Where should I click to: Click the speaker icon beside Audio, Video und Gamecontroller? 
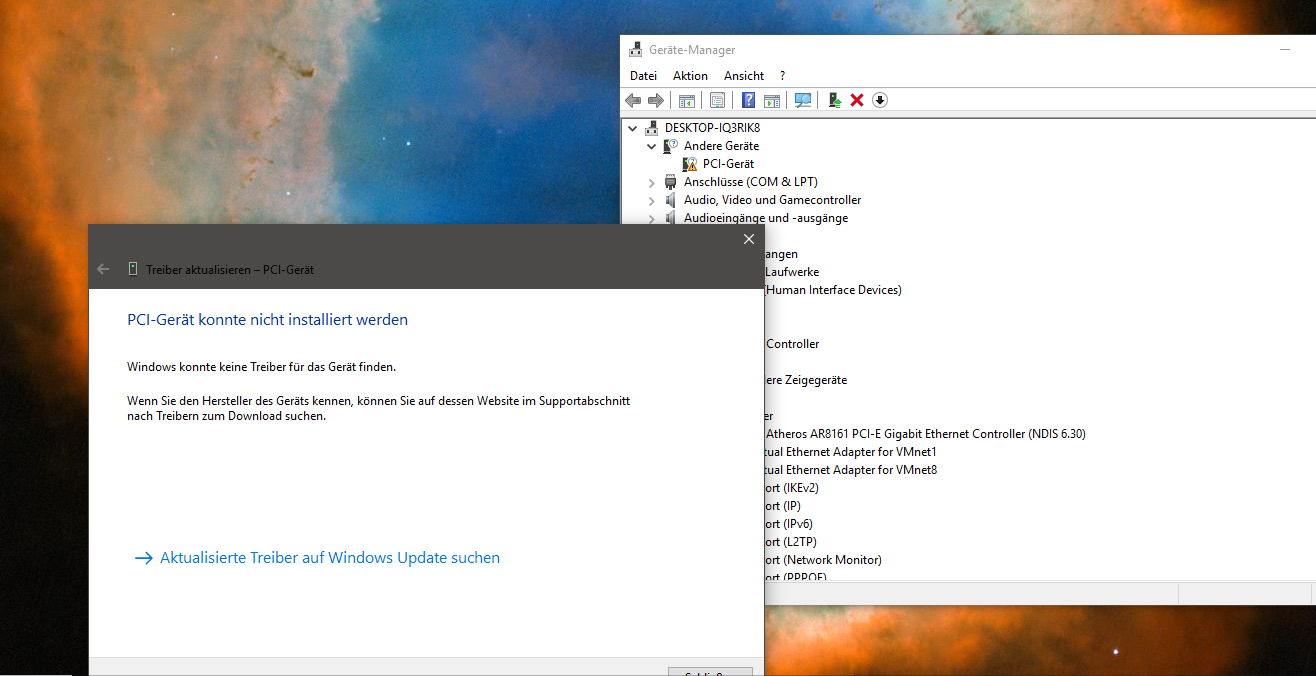tap(671, 200)
